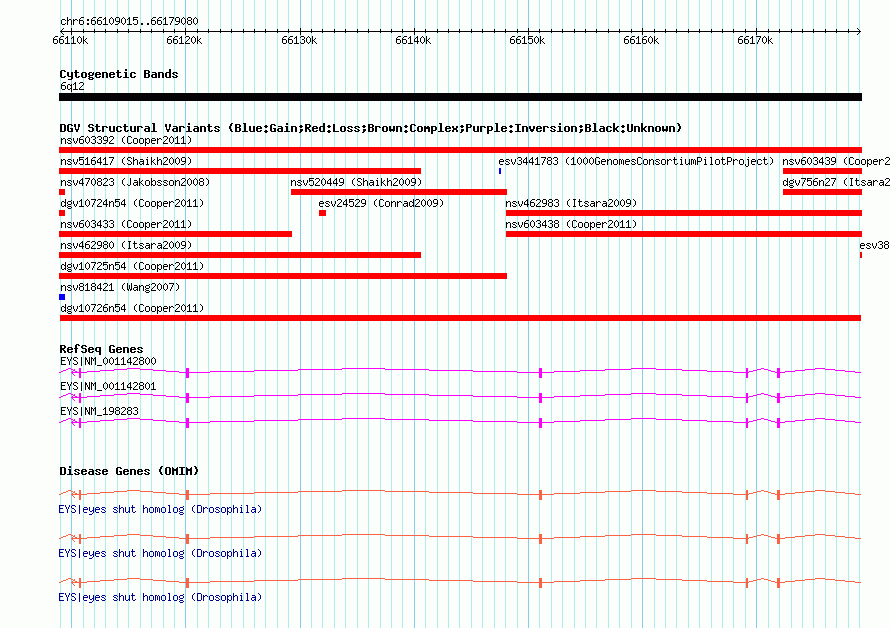Click the Disease Genes (OMIM) track title
890x628 pixels.
[129, 471]
